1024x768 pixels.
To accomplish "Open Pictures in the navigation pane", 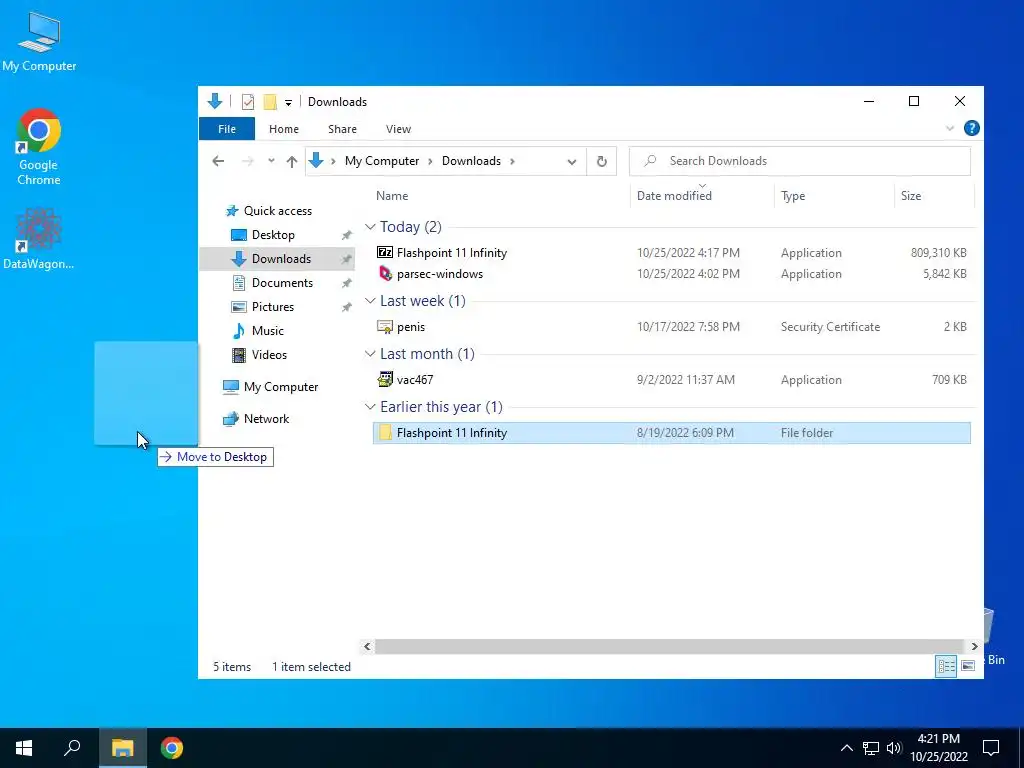I will click(272, 307).
